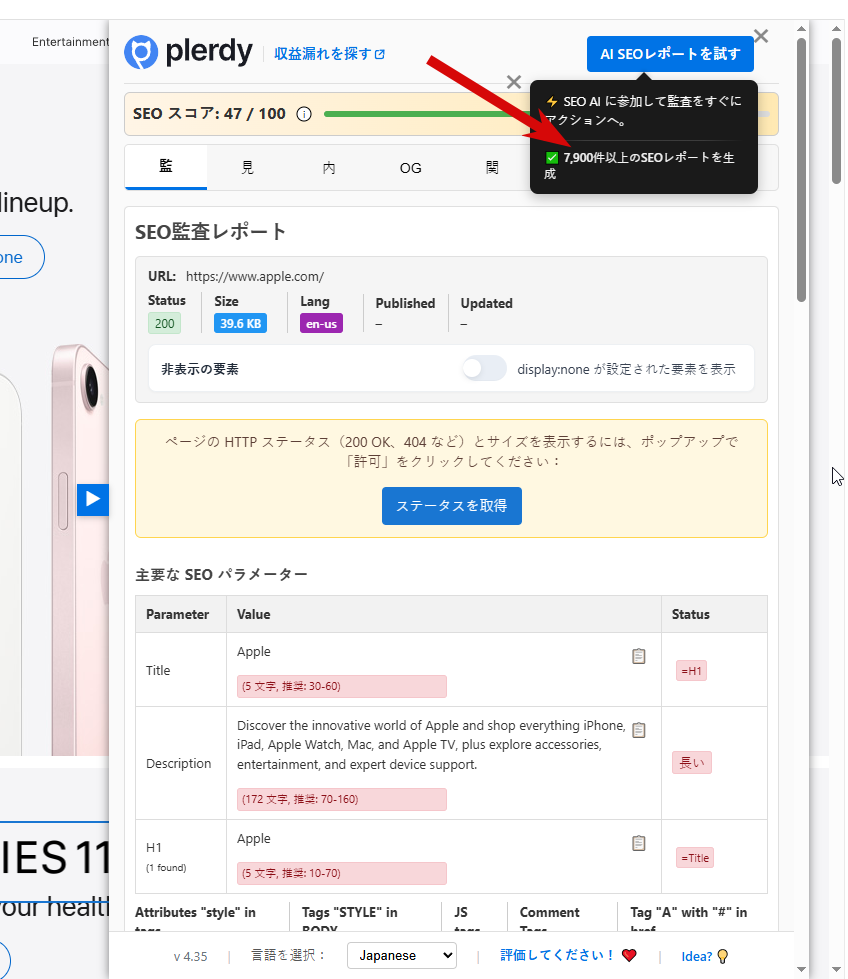This screenshot has height=979, width=848.
Task: Switch to the 見 tab
Action: click(247, 167)
